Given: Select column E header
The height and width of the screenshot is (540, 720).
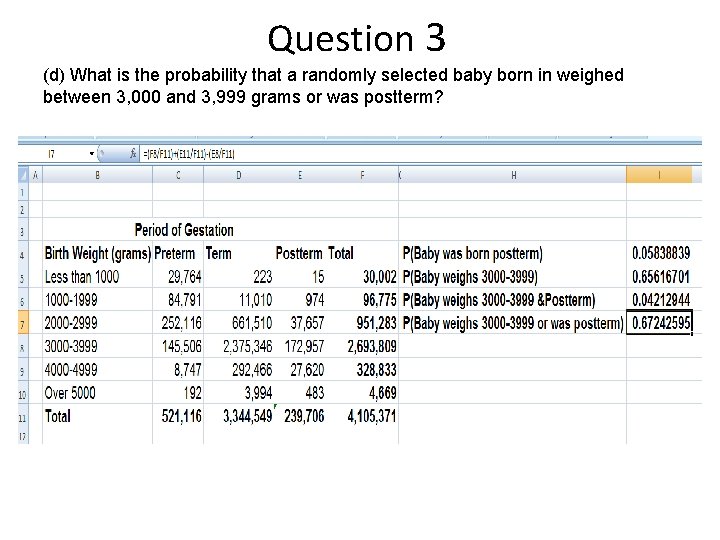Looking at the screenshot, I should [300, 175].
